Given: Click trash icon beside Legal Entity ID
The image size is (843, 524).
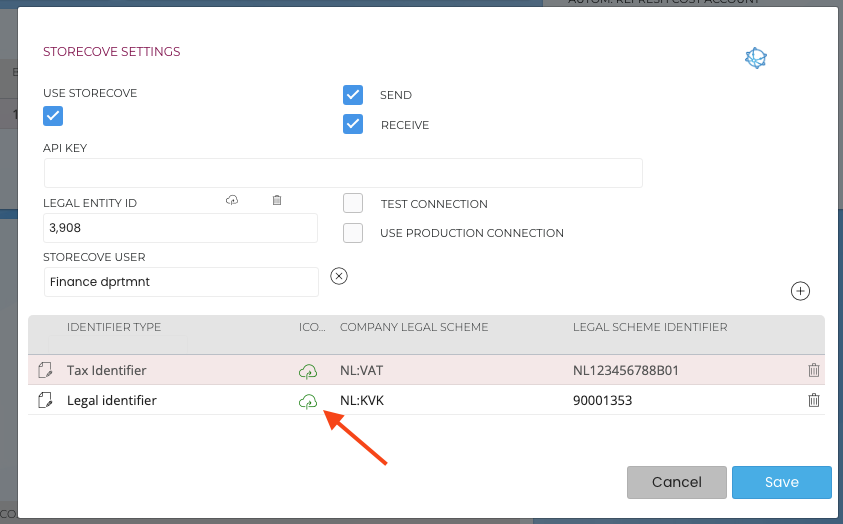Looking at the screenshot, I should 277,201.
